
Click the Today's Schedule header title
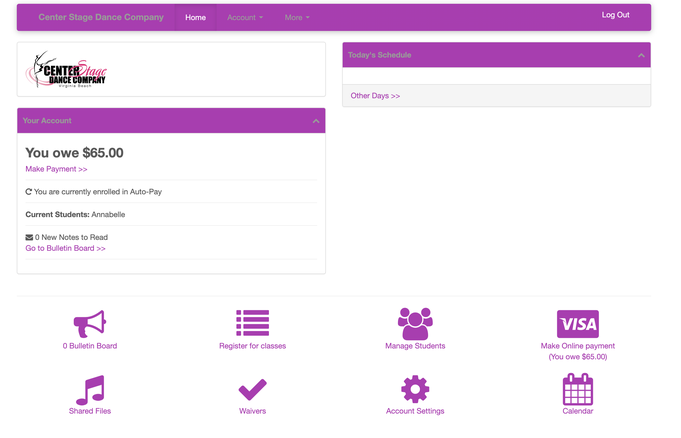coord(380,55)
